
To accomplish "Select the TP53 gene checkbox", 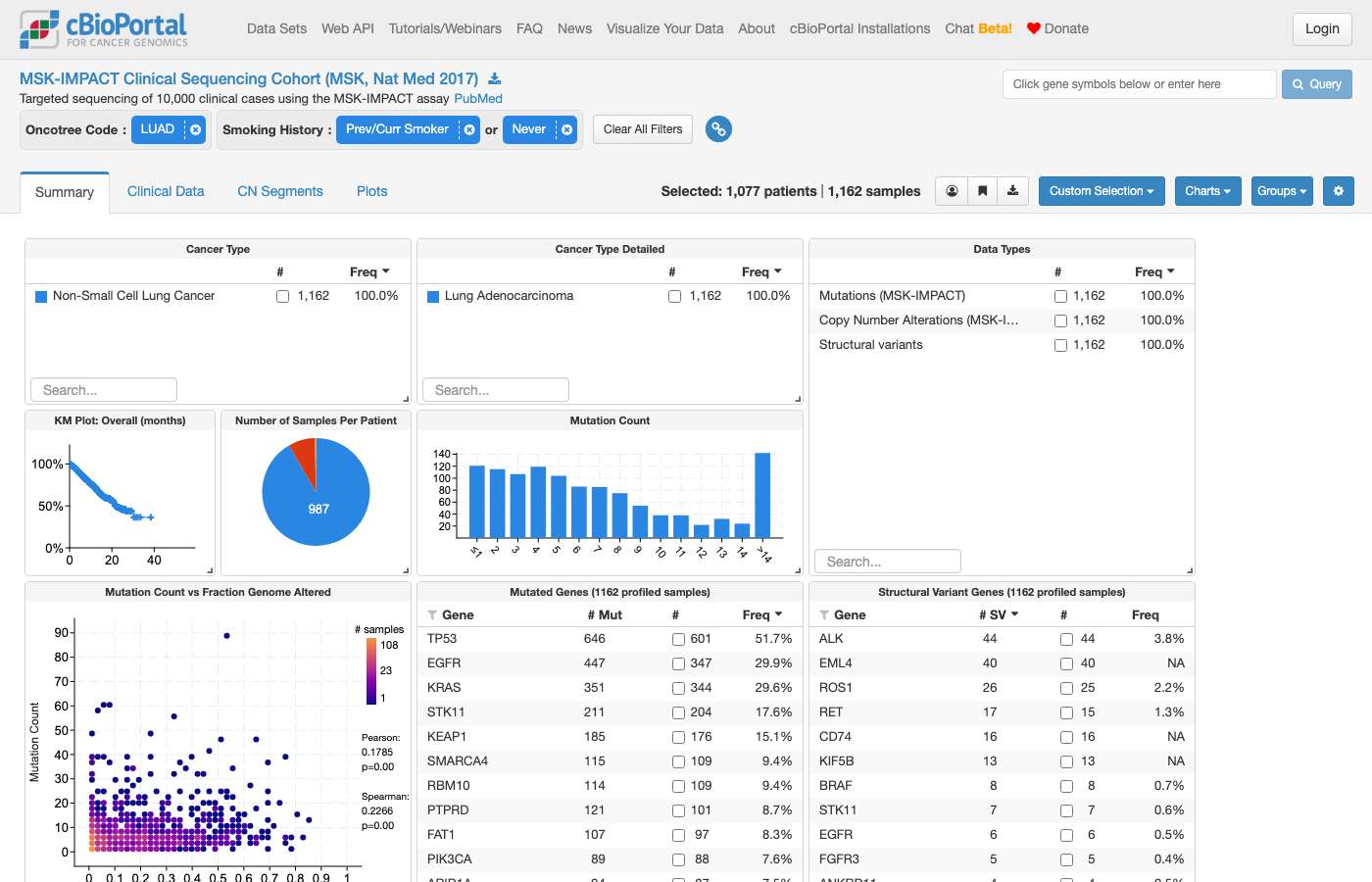I will (678, 639).
